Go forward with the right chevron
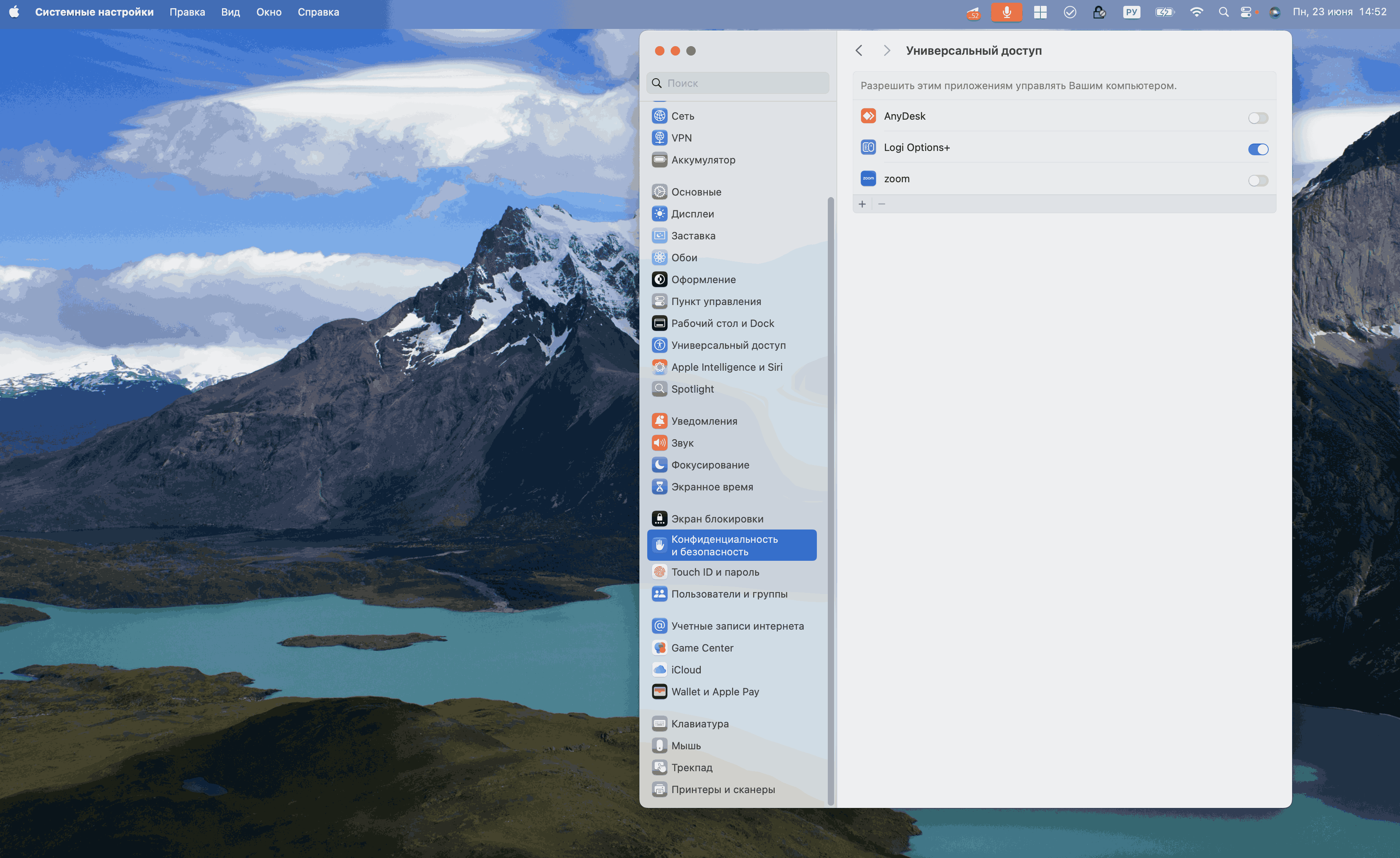Image resolution: width=1400 pixels, height=858 pixels. click(x=887, y=50)
